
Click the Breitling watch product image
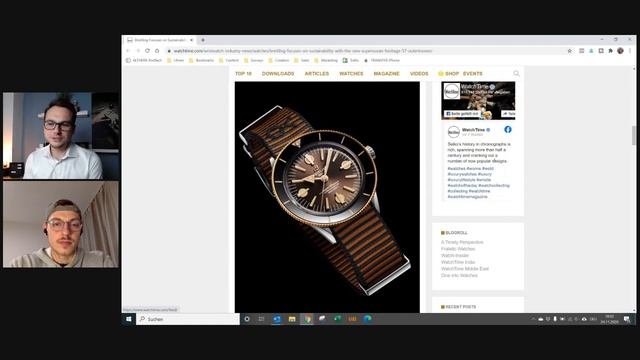point(327,197)
